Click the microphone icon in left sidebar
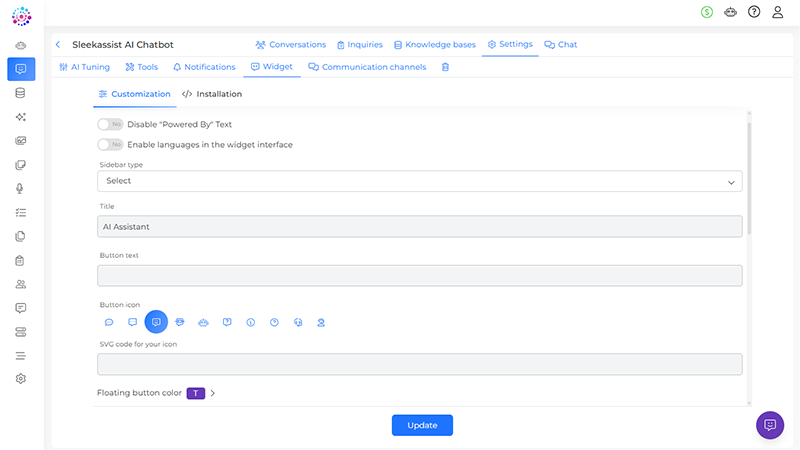The height and width of the screenshot is (450, 800). [20, 188]
